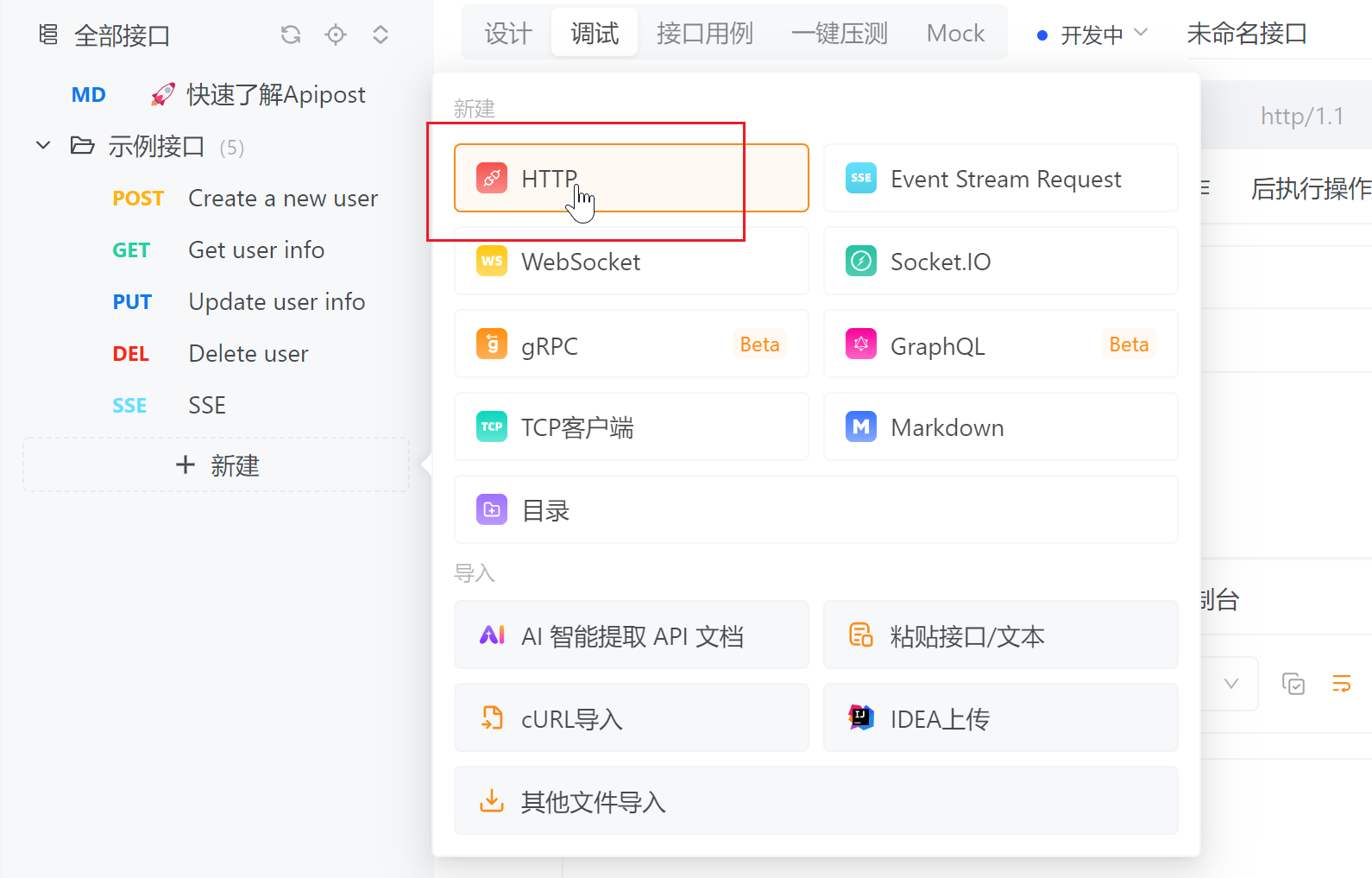Image resolution: width=1372 pixels, height=878 pixels.
Task: Click the AI smart extract icon
Action: (492, 635)
